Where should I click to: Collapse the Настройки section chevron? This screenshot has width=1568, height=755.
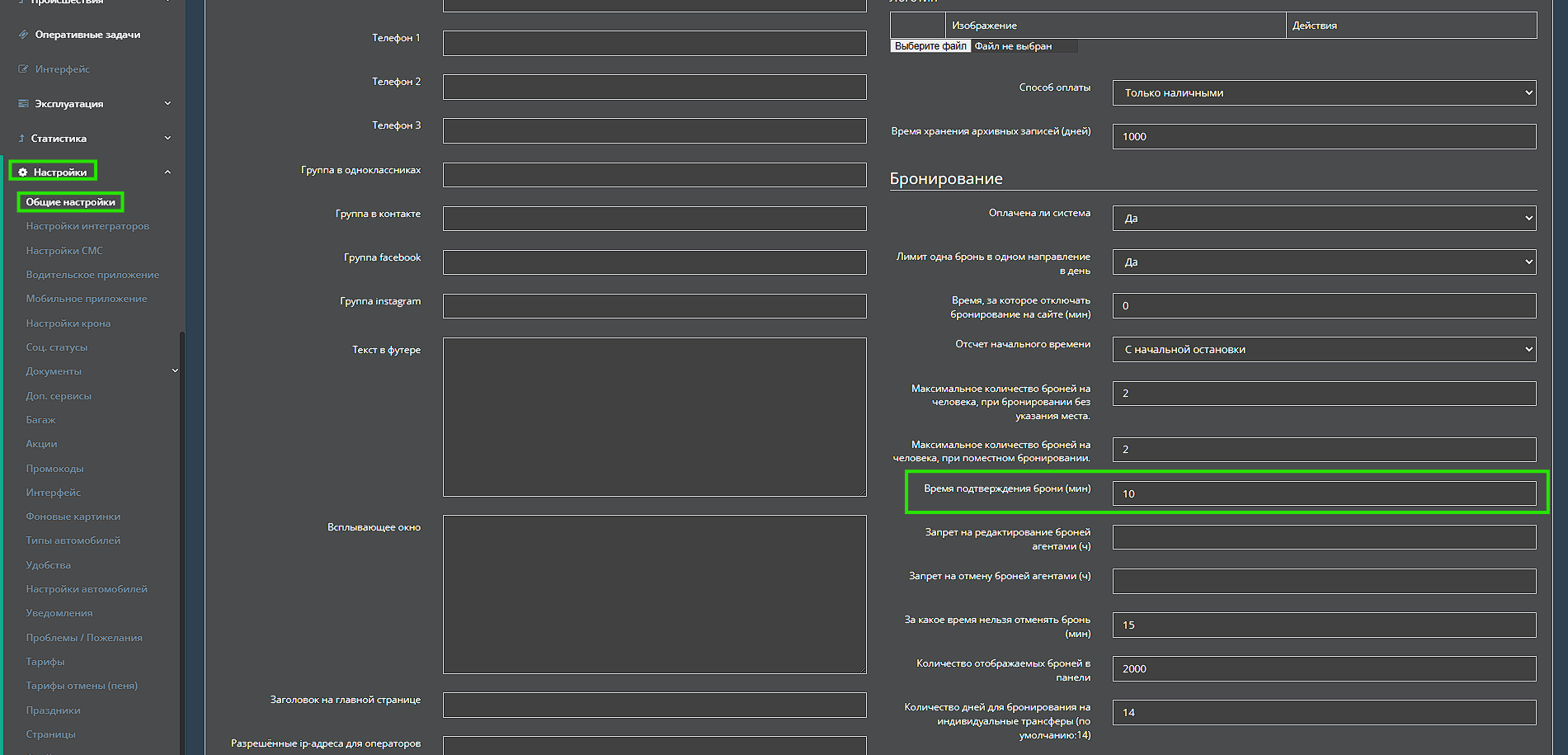click(167, 172)
